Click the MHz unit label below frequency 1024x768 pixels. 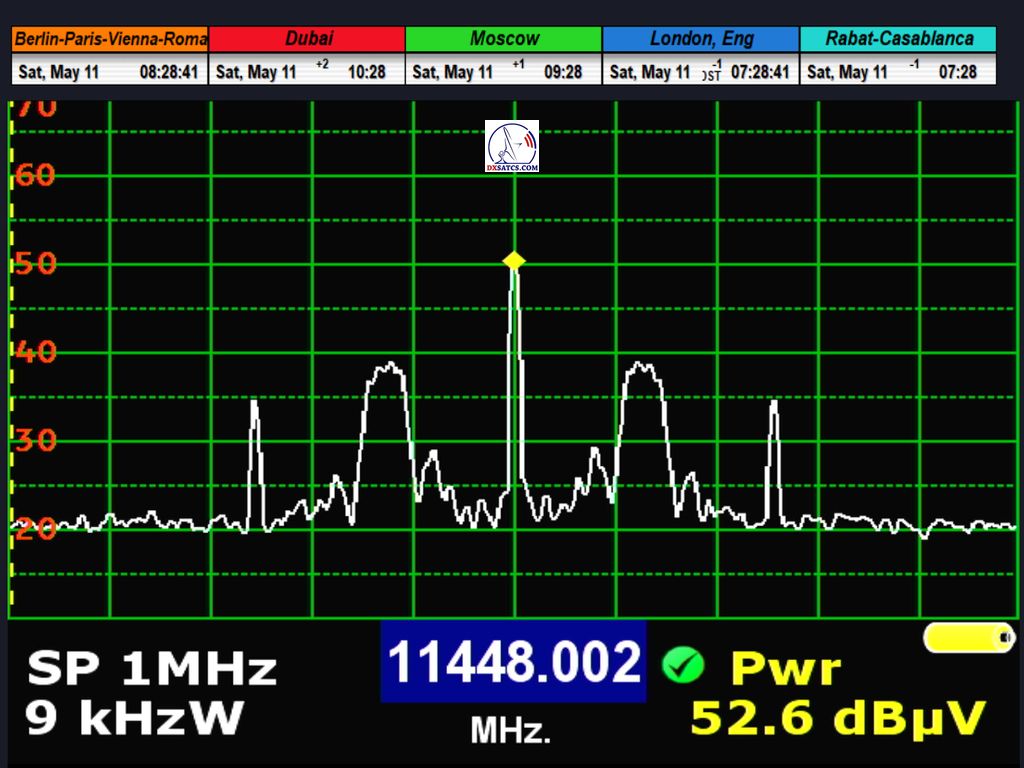pos(510,731)
